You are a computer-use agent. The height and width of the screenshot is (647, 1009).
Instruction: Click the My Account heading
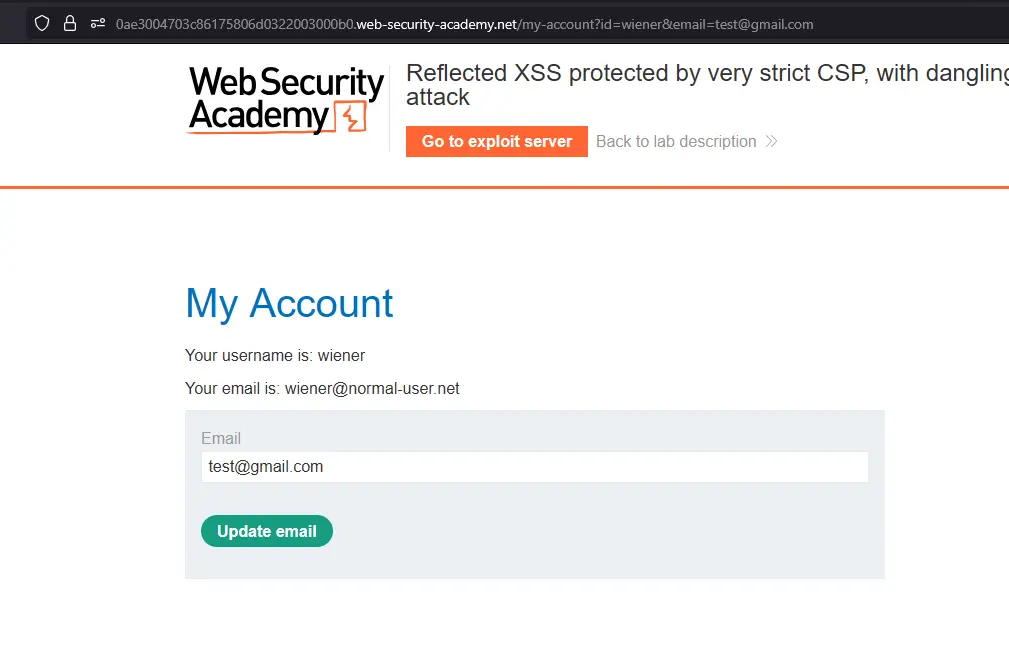[x=290, y=303]
